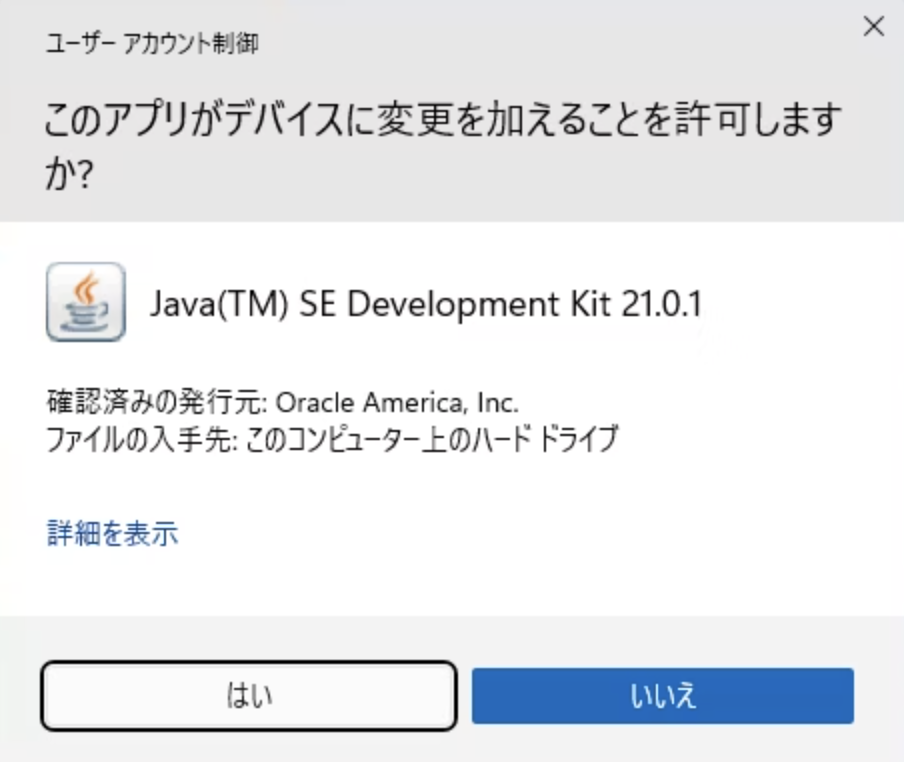Click the ファイルの入手先 file origin line
904x762 pixels.
click(x=333, y=439)
